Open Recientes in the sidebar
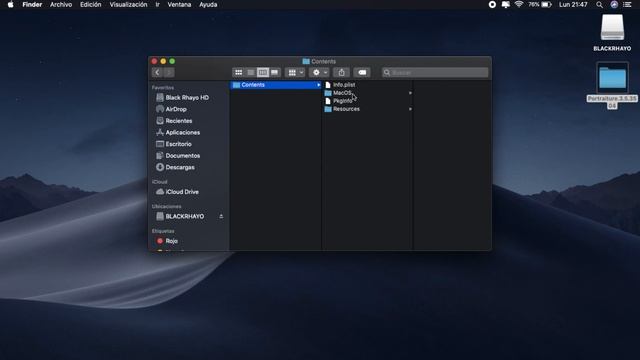The image size is (640, 360). pyautogui.click(x=179, y=121)
